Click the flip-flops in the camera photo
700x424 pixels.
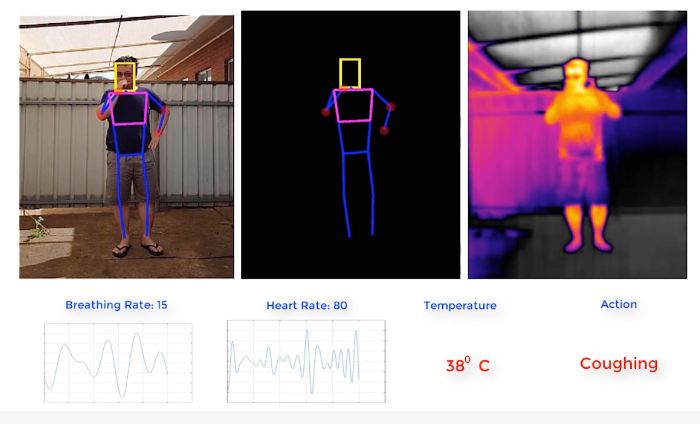pos(138,249)
